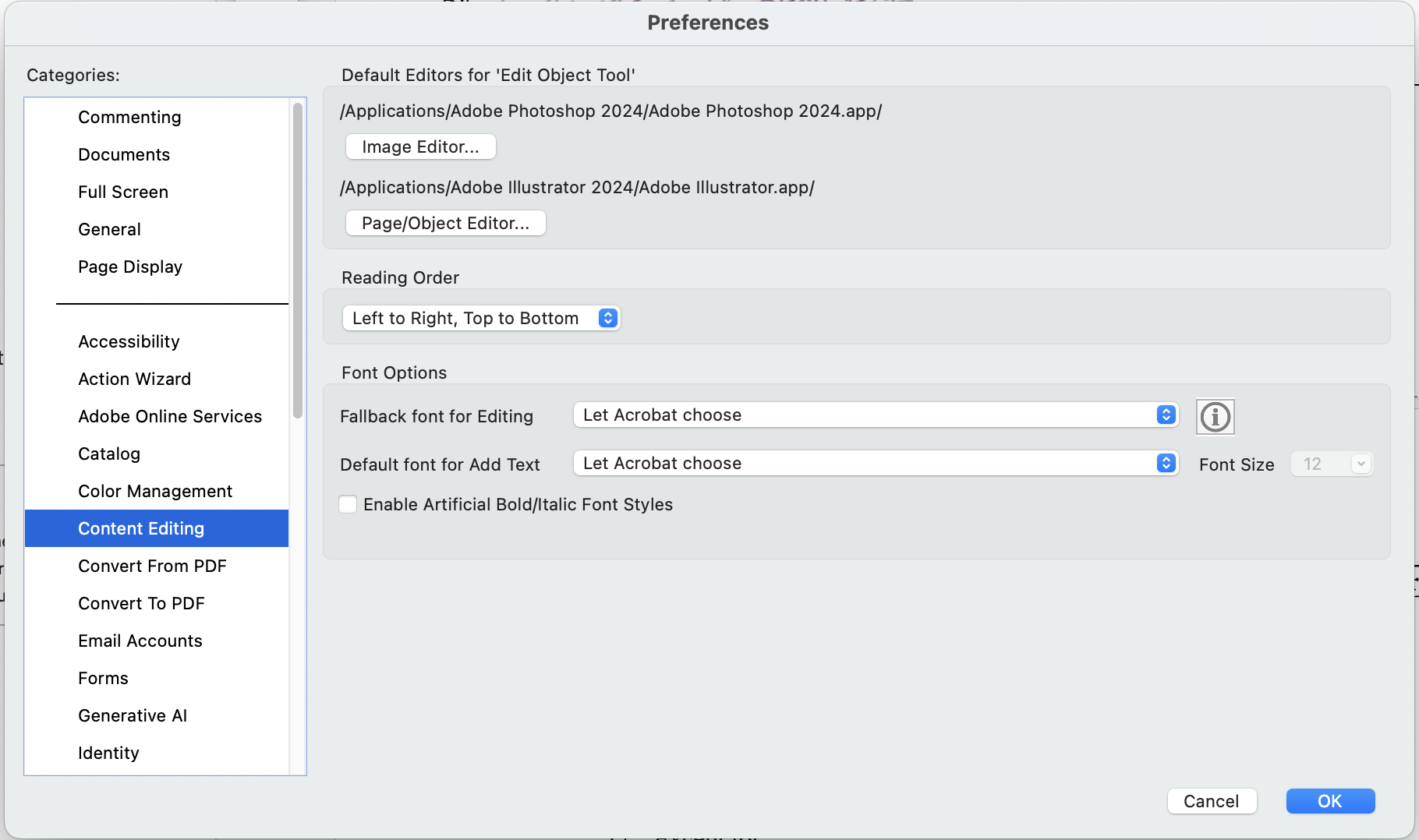Click the categories list scrollbar
This screenshot has height=840, width=1419.
(297, 261)
